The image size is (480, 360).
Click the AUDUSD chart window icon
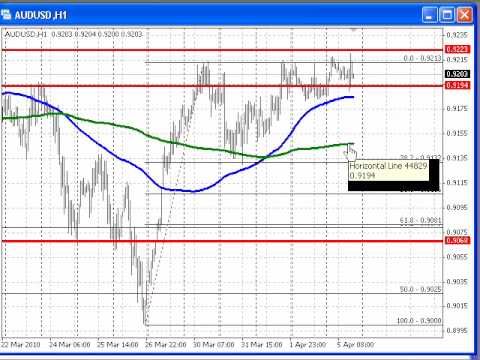6,15
